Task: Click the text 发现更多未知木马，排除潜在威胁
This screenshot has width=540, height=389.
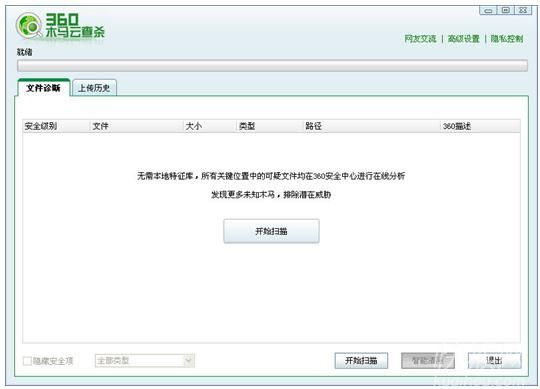Action: pos(271,194)
